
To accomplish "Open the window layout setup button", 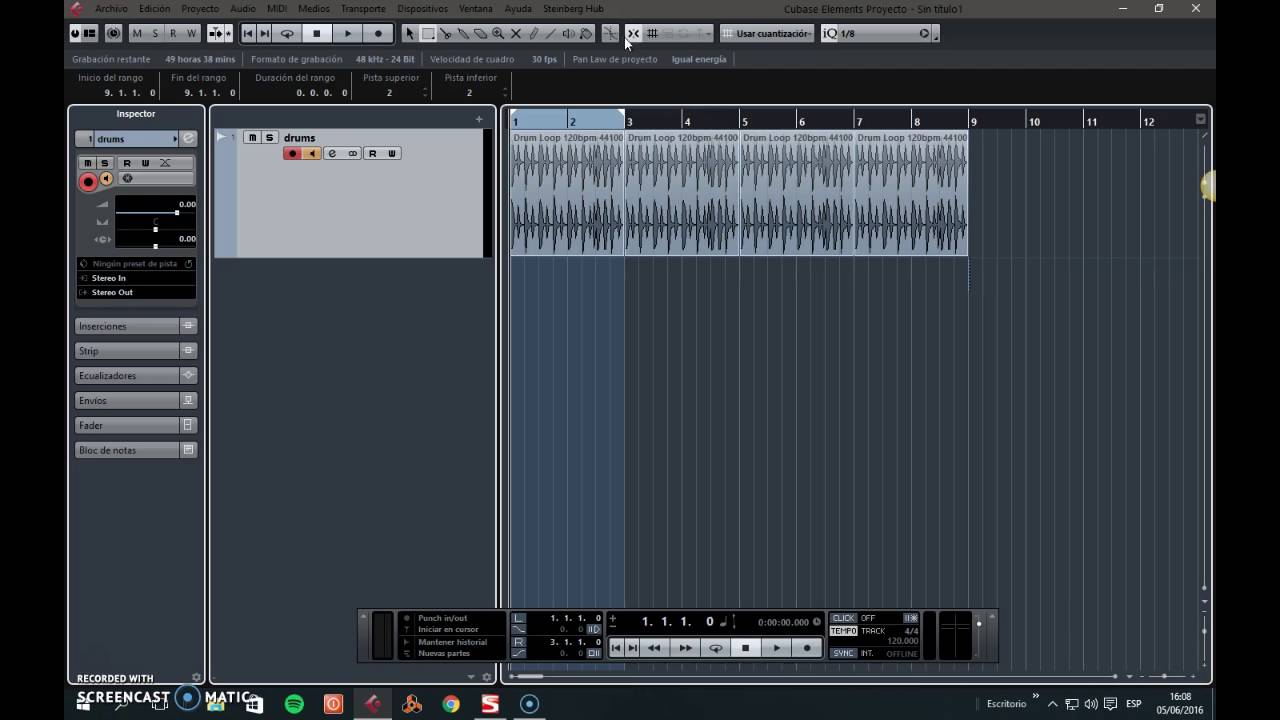I will coord(89,33).
